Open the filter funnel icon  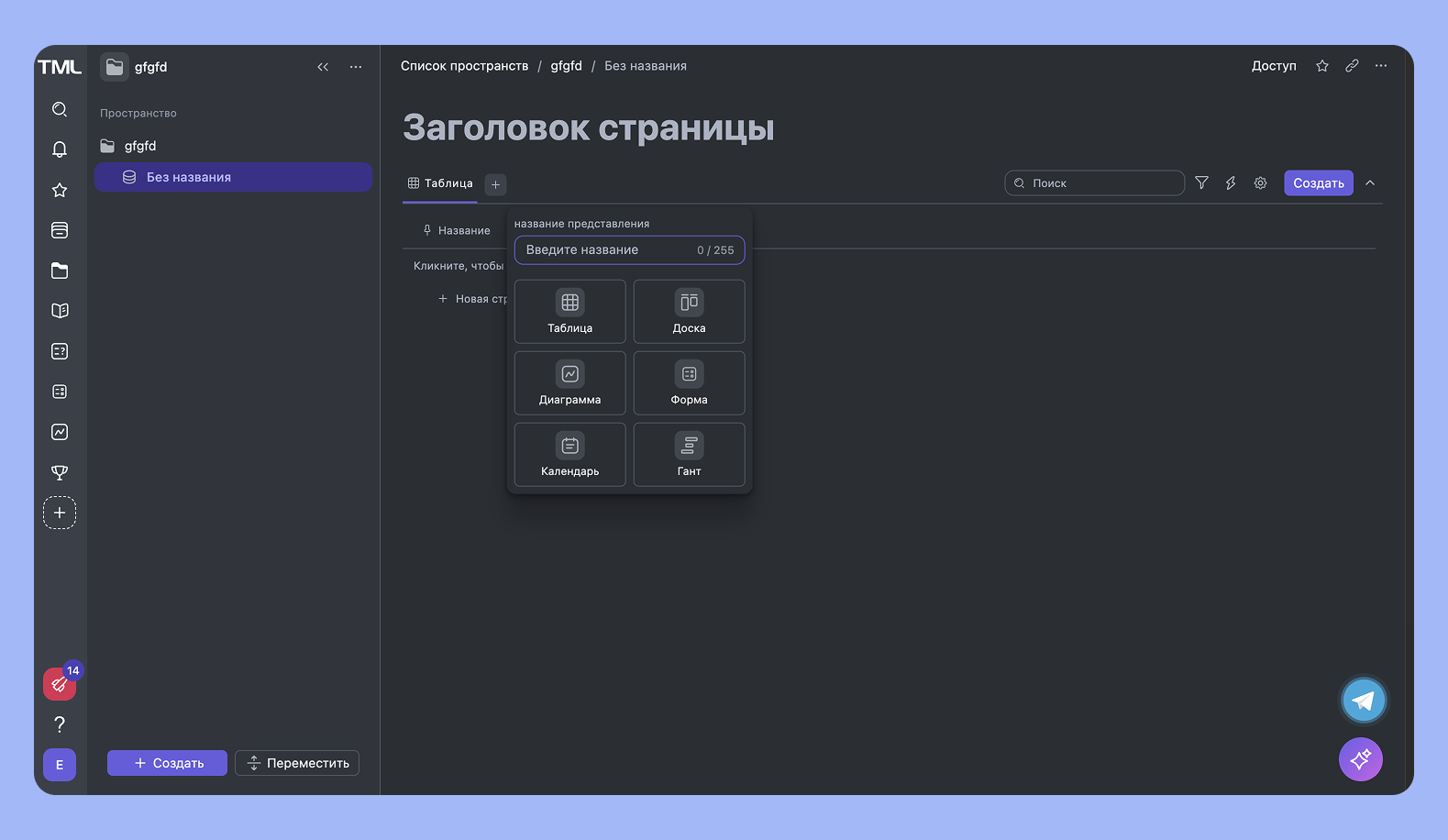pos(1201,183)
